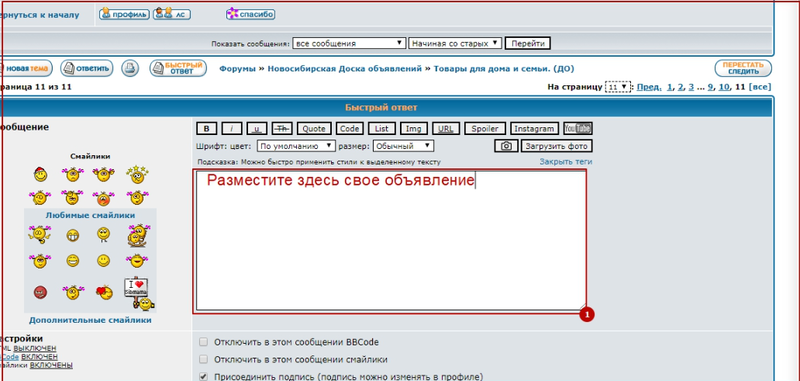Click the printer icon for print version

130,68
